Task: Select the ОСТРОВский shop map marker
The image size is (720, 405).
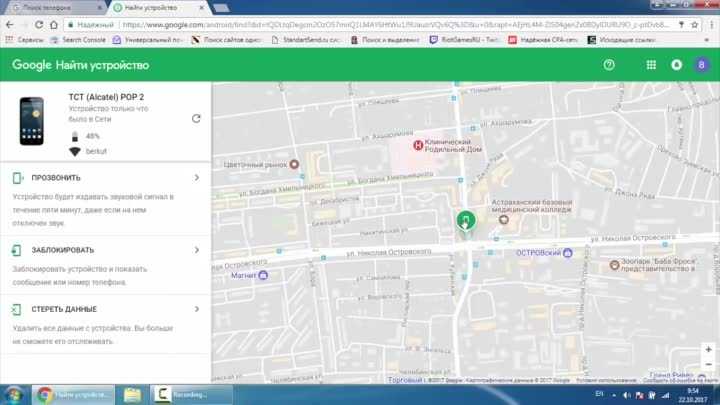Action: click(x=568, y=253)
